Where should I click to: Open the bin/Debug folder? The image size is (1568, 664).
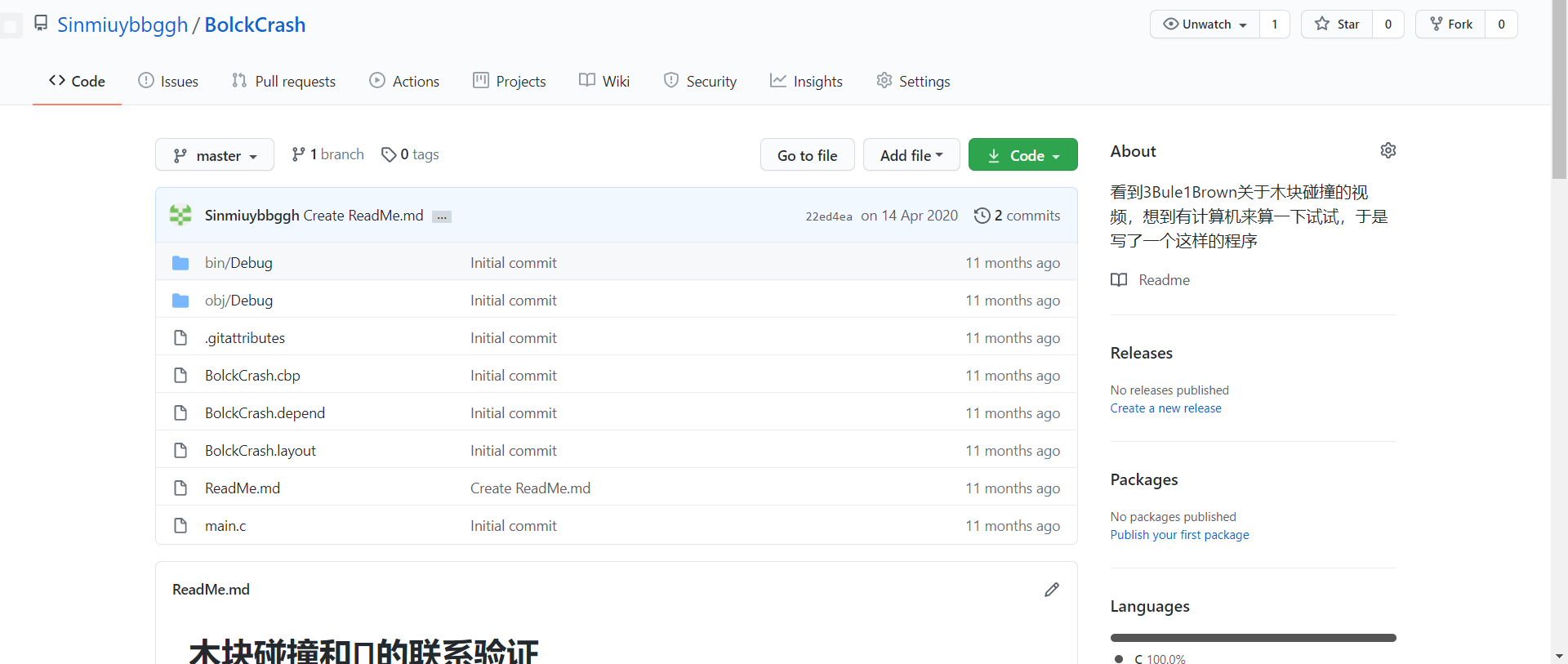tap(238, 263)
